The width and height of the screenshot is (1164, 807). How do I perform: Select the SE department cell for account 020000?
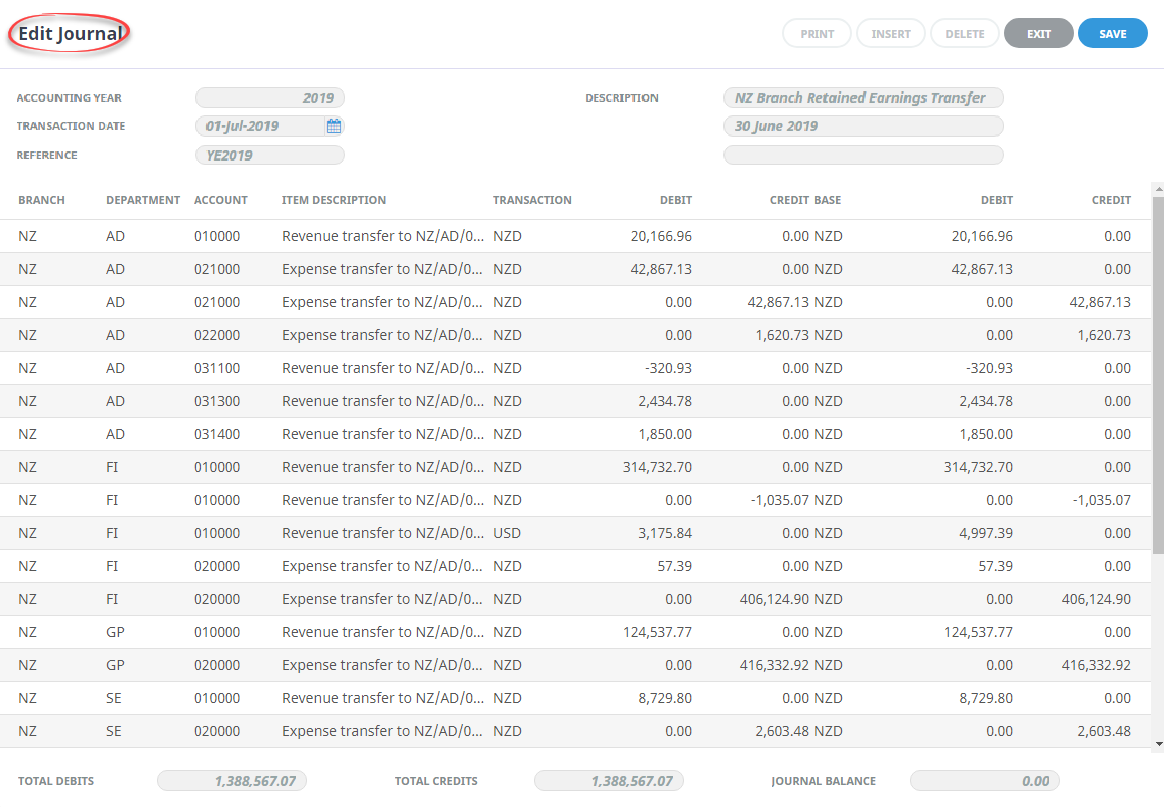click(114, 731)
